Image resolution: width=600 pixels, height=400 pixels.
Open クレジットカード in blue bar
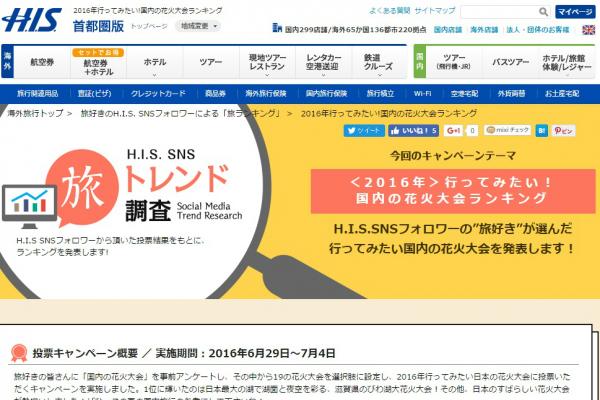[158, 93]
